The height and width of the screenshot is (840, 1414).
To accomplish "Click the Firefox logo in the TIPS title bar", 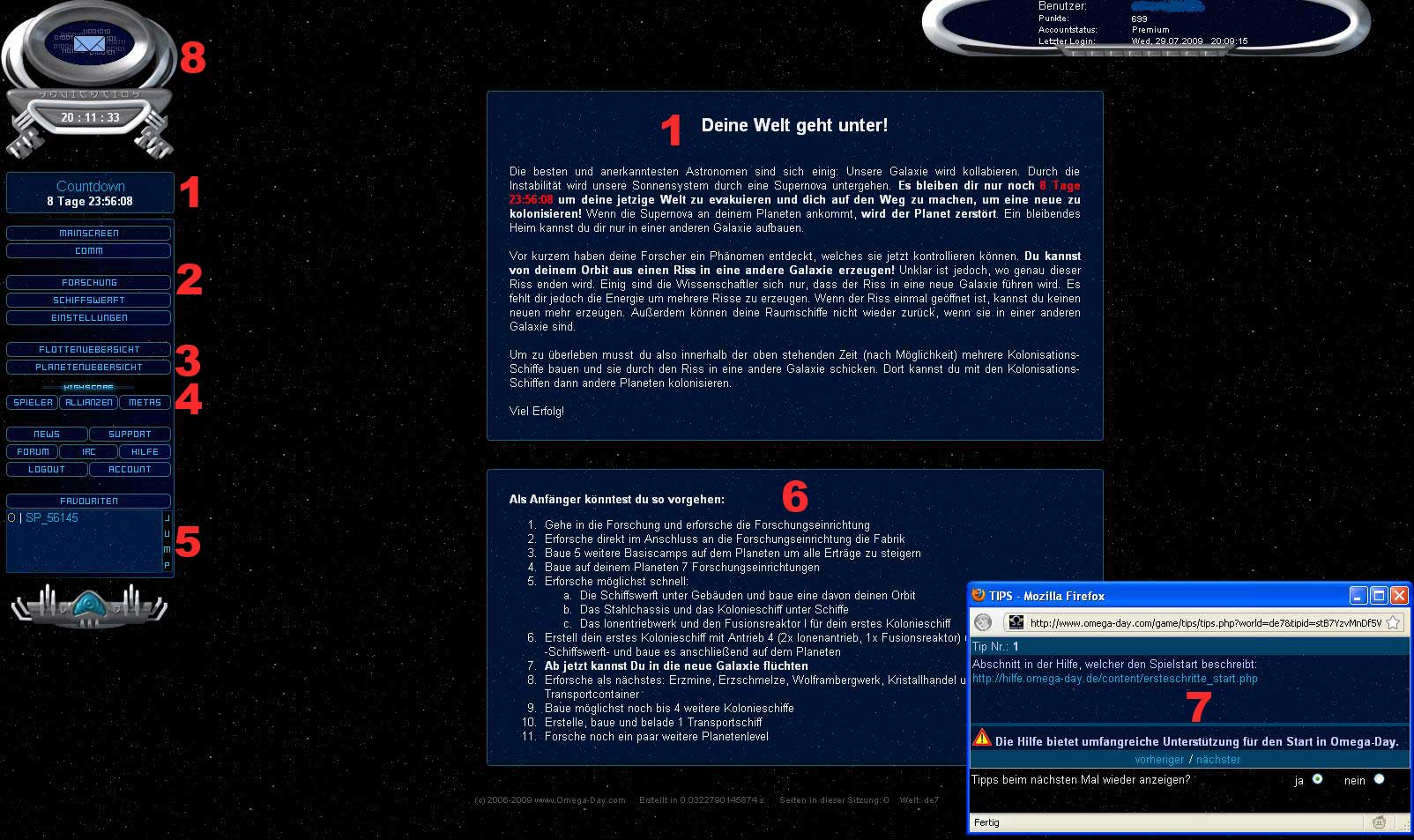I will click(979, 596).
